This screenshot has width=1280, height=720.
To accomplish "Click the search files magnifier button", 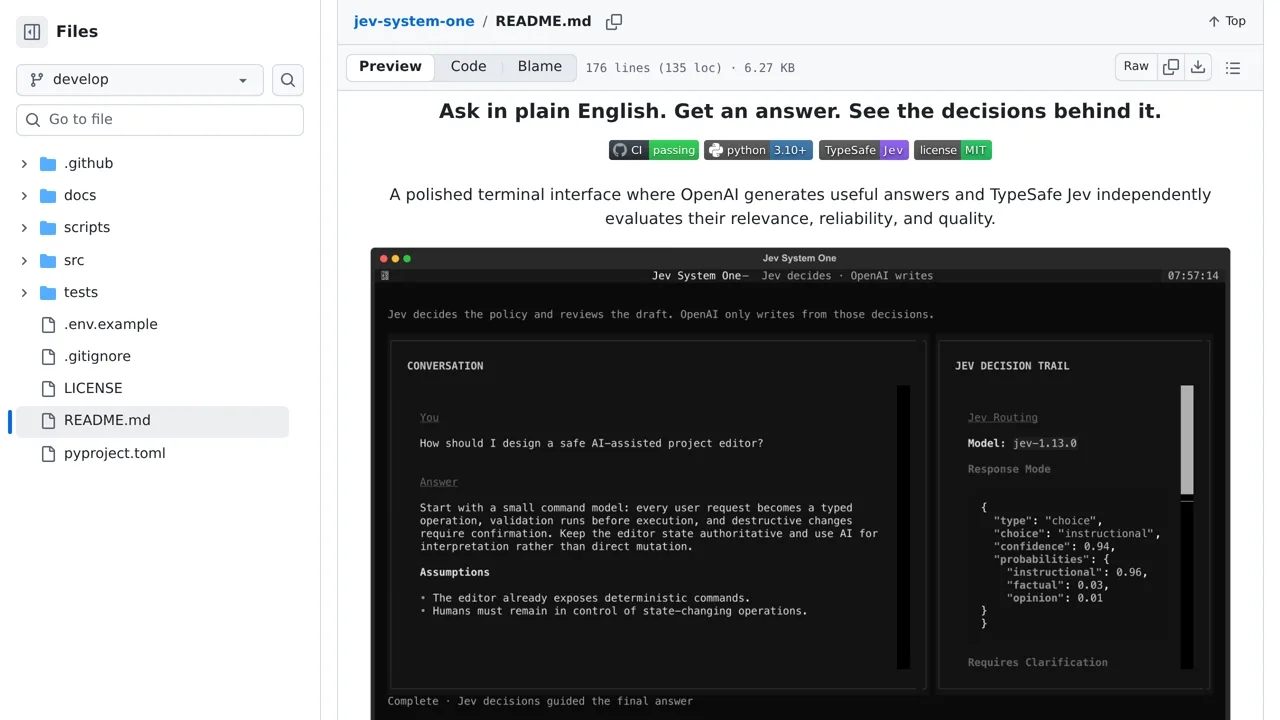I will (x=288, y=80).
